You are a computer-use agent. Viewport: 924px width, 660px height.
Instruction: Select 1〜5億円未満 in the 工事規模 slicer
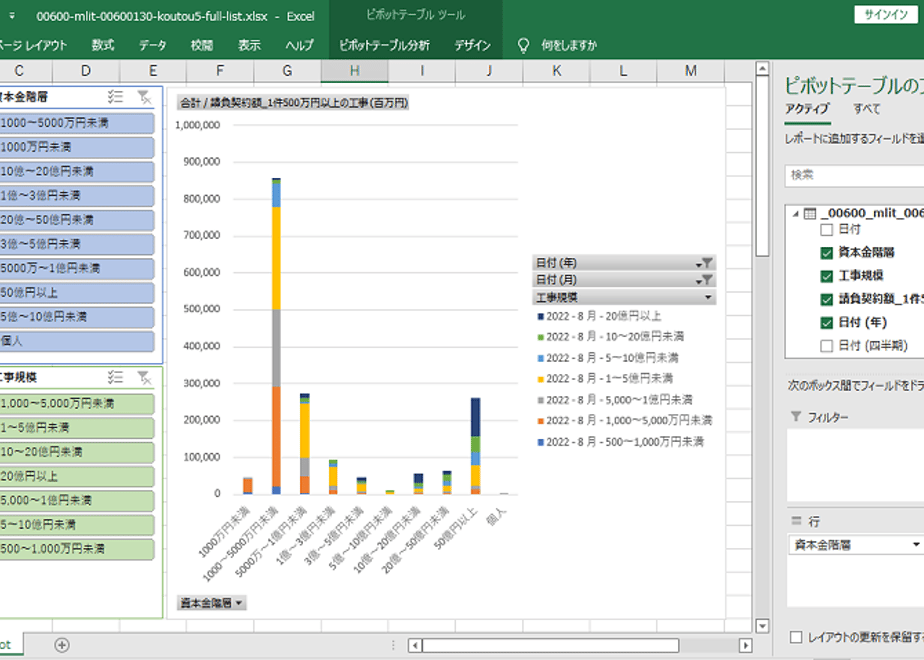pyautogui.click(x=77, y=428)
